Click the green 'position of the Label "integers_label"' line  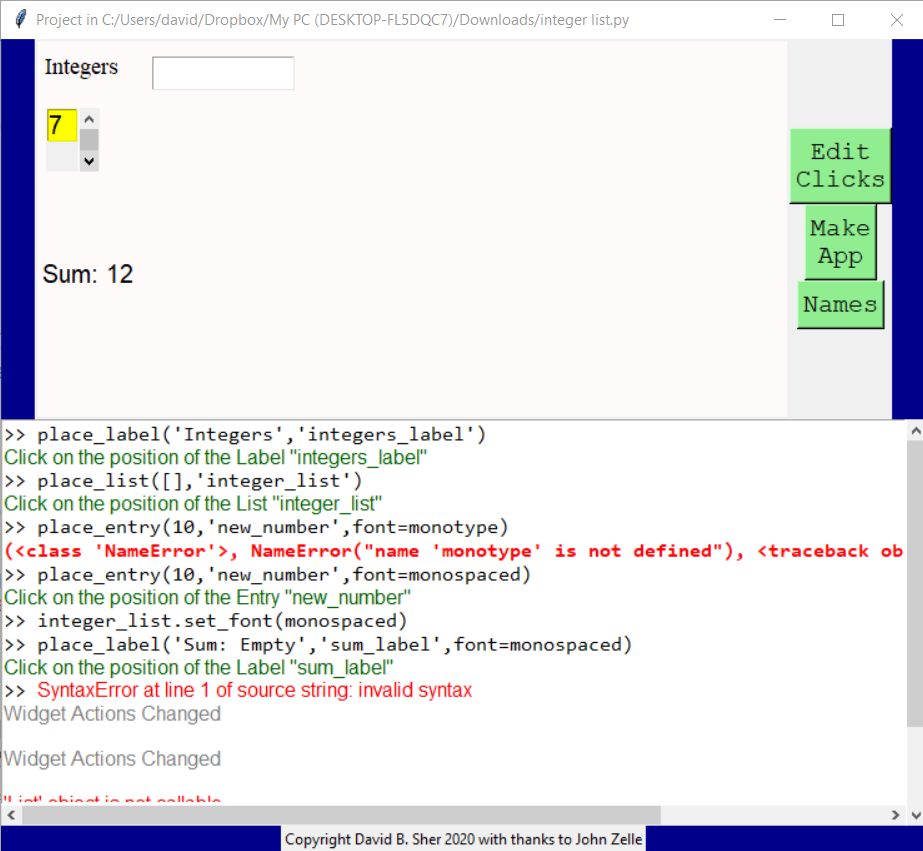click(215, 457)
